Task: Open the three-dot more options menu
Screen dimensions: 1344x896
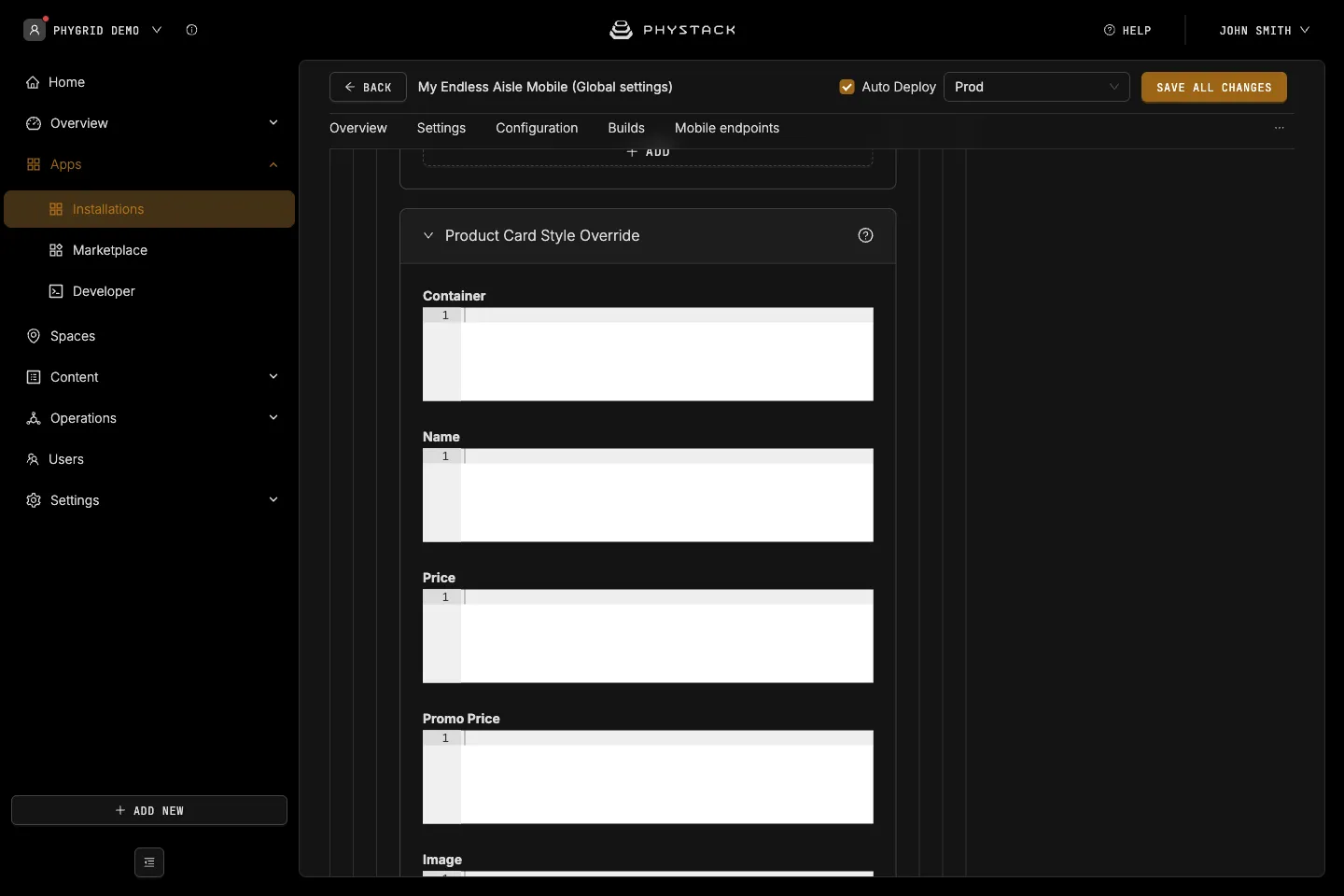Action: pos(1280,128)
